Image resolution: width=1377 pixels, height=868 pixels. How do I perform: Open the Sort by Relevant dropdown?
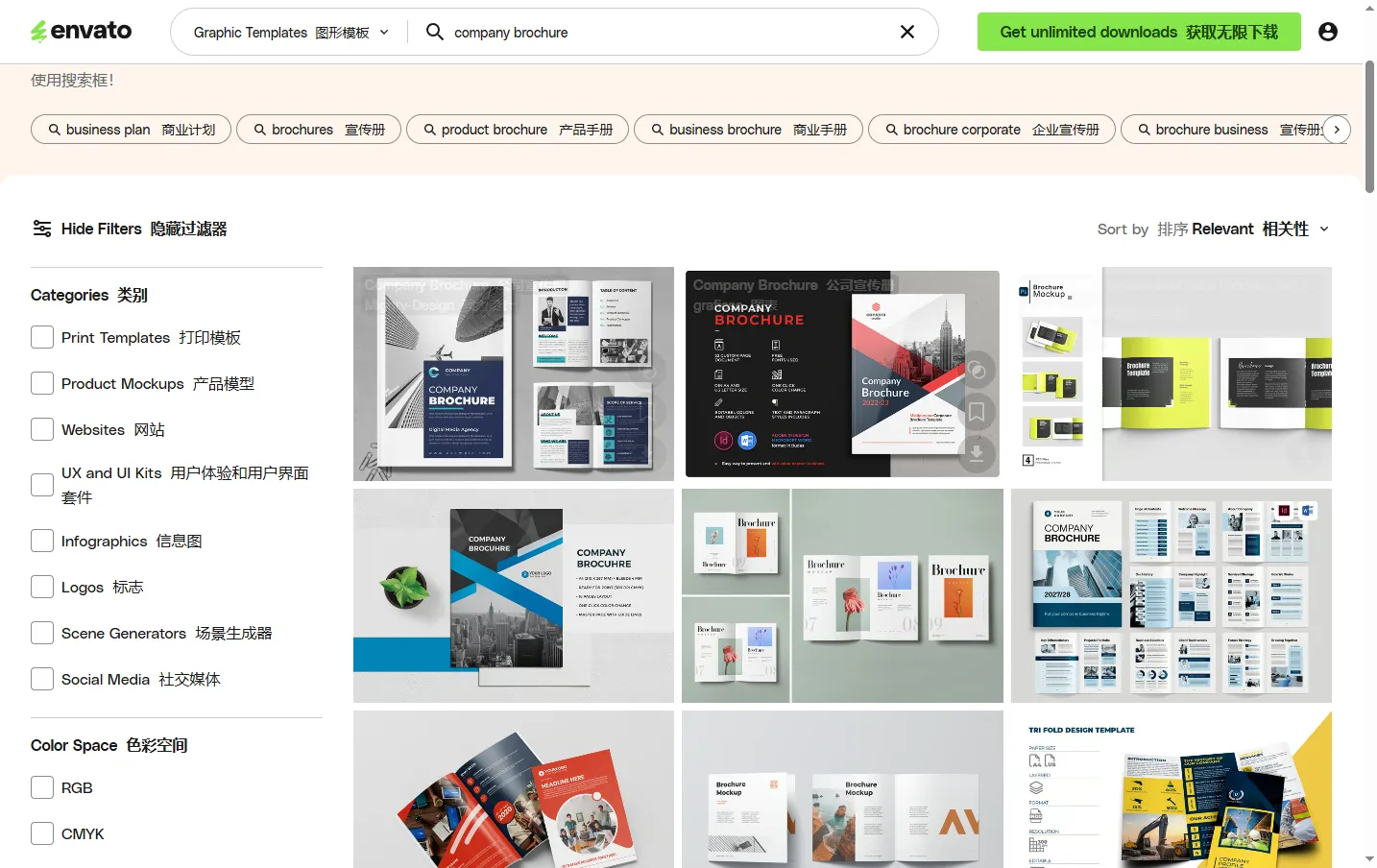(1258, 229)
